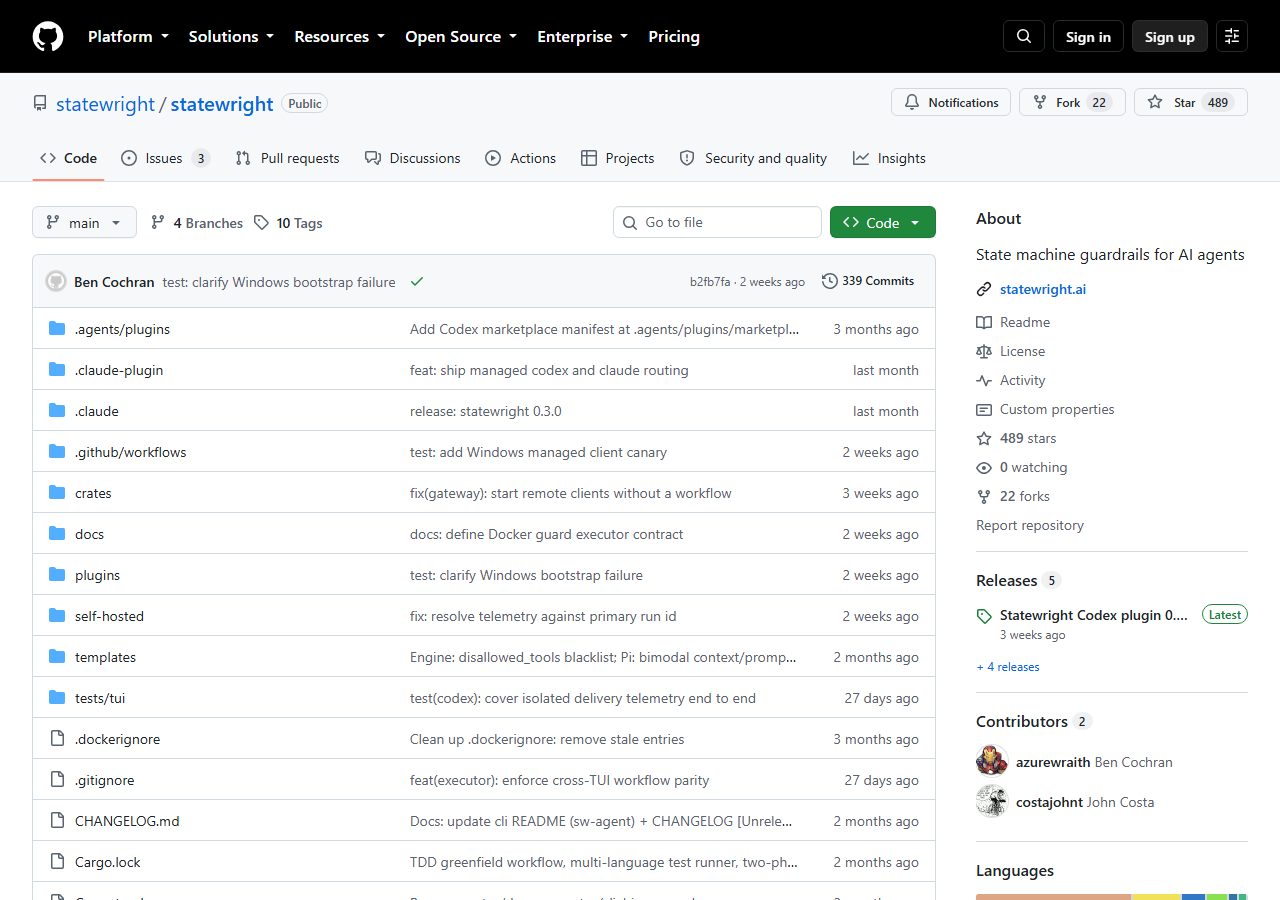The width and height of the screenshot is (1280, 900).
Task: Open the plugins folder
Action: (97, 575)
